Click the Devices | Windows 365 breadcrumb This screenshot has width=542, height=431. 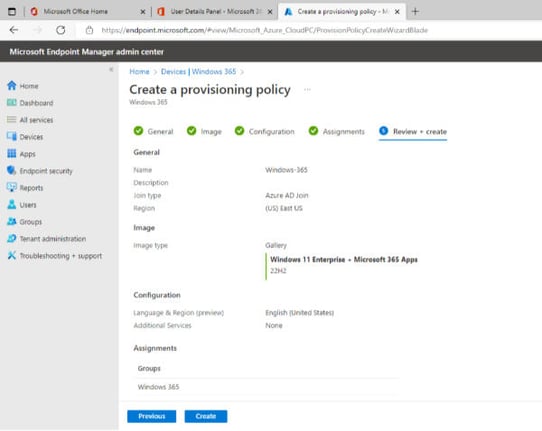tap(198, 72)
